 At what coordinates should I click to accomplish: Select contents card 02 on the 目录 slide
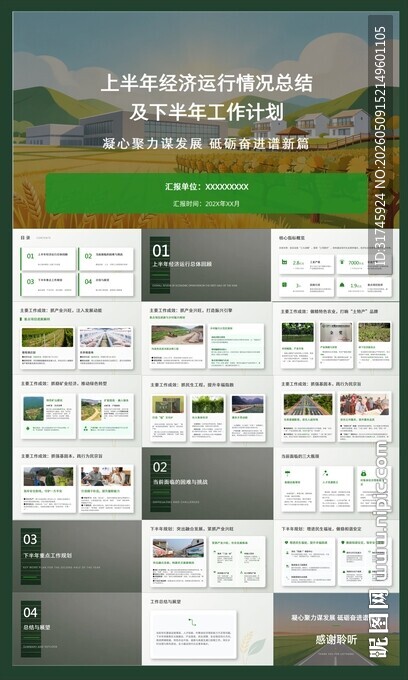click(106, 259)
